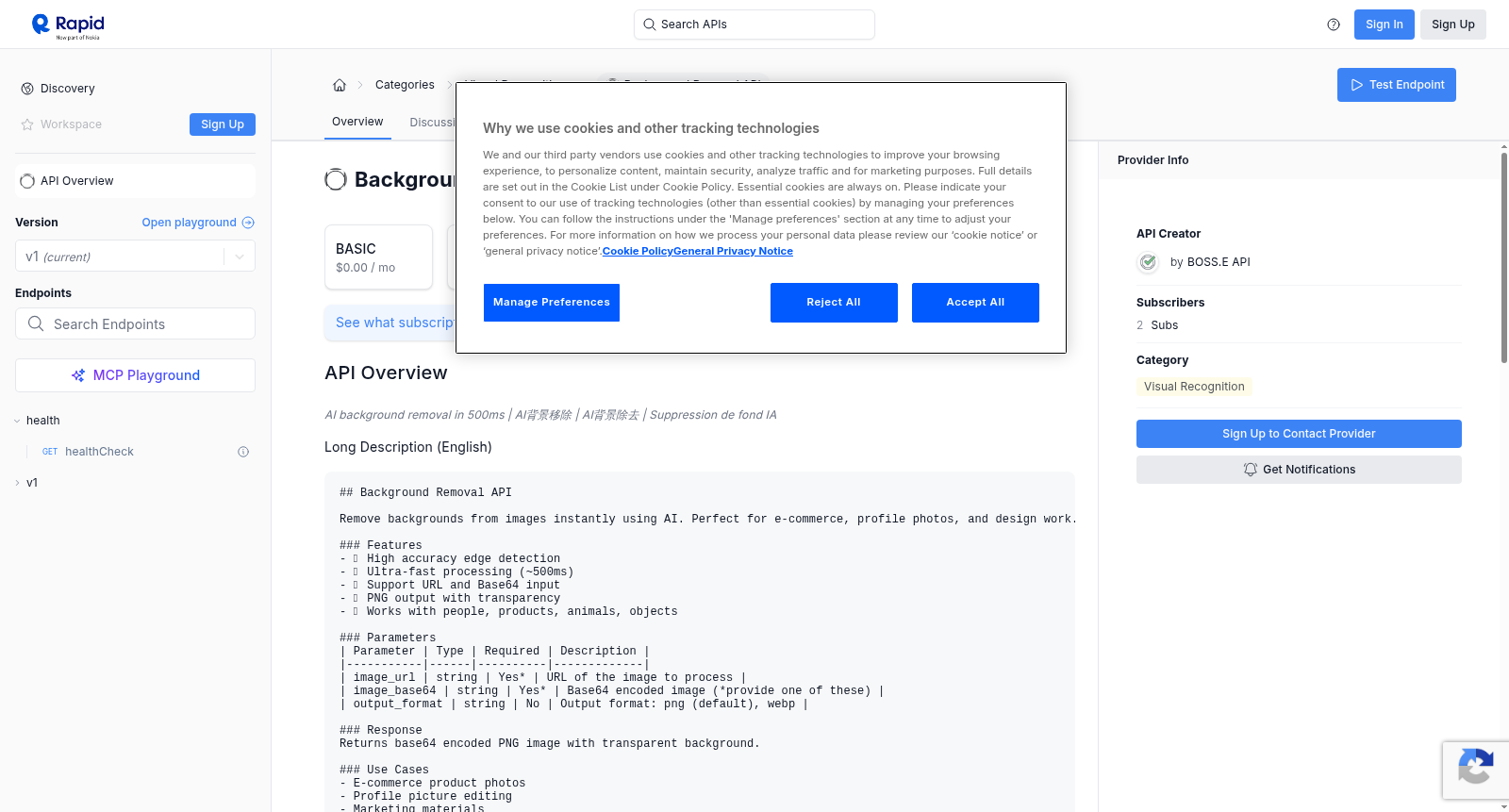
Task: Click the Test Endpoint button
Action: click(x=1397, y=85)
